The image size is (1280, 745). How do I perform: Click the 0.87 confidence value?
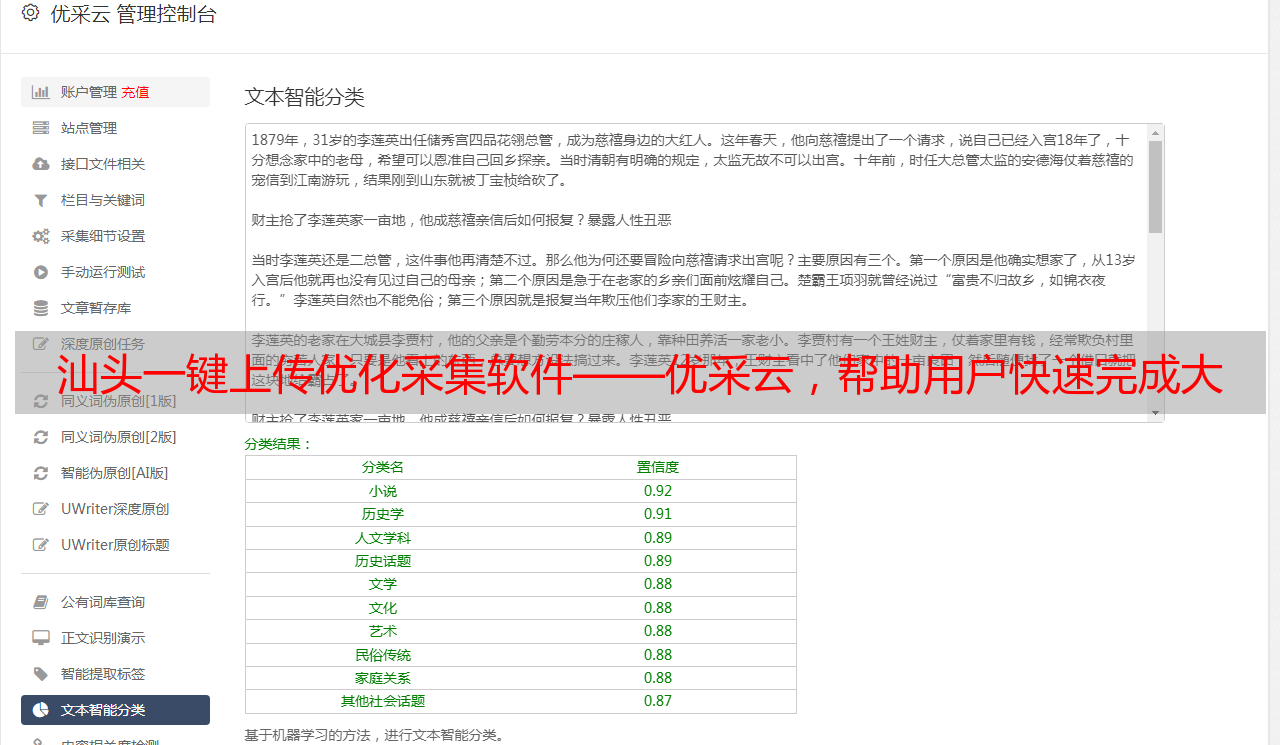(x=658, y=701)
